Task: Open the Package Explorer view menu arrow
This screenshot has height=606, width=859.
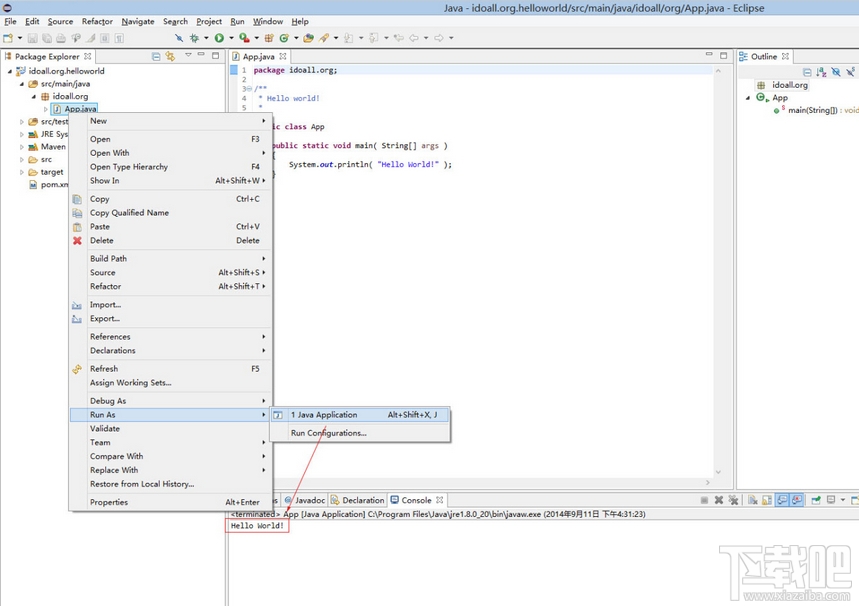Action: tap(188, 56)
